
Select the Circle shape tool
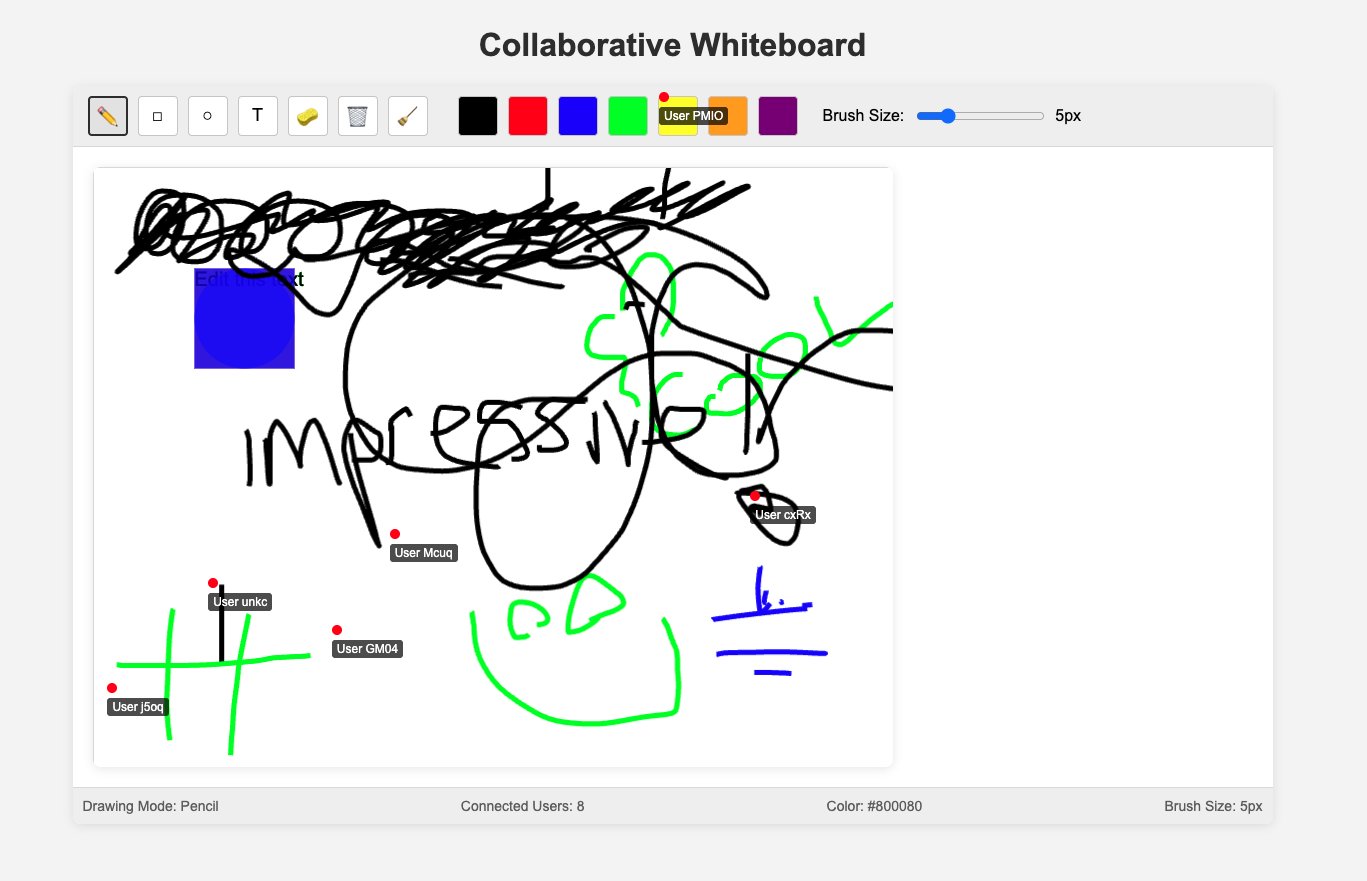[x=208, y=116]
